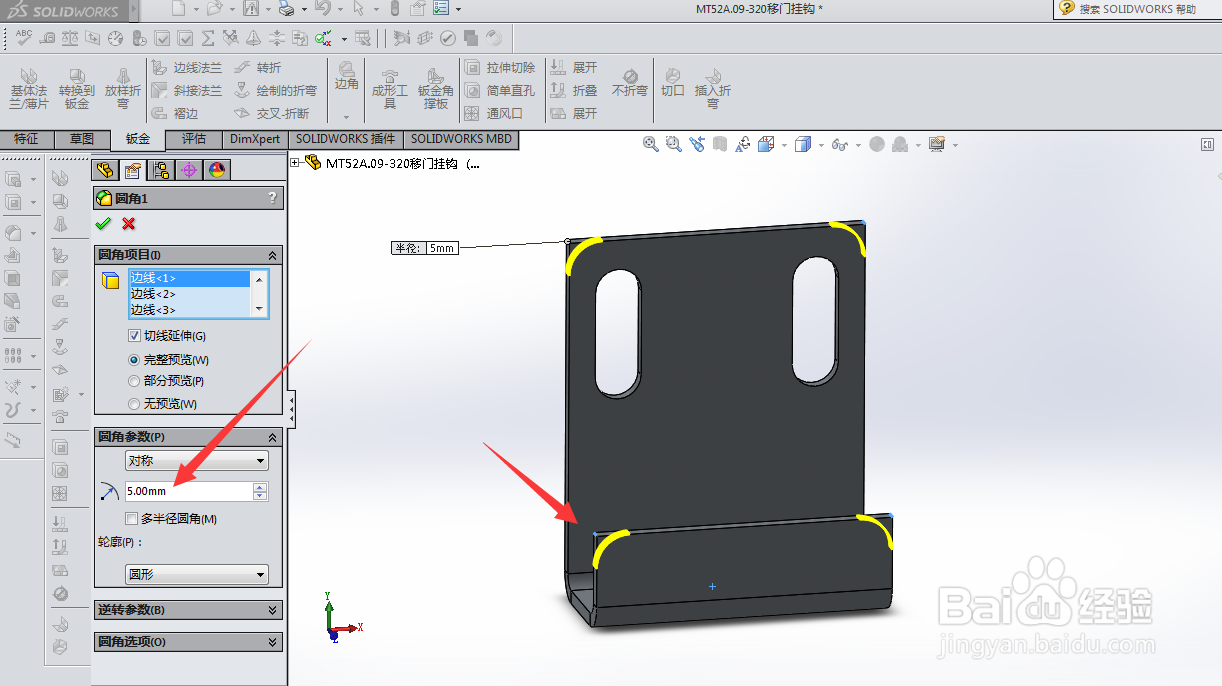Viewport: 1222px width, 686px height.
Task: Switch to SOLIDWORKS 插件 tab
Action: tap(346, 139)
